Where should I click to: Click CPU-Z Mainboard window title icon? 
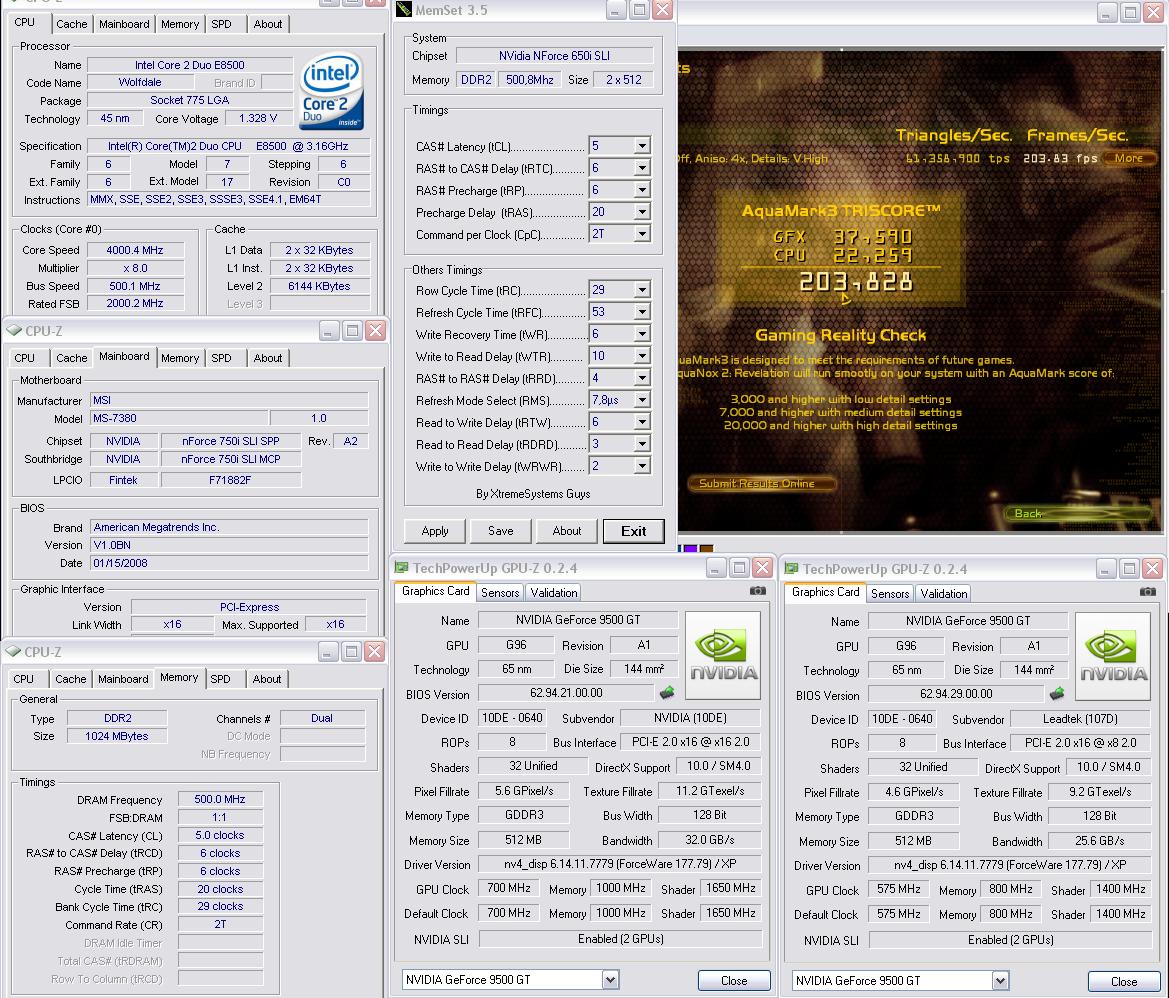click(x=13, y=330)
